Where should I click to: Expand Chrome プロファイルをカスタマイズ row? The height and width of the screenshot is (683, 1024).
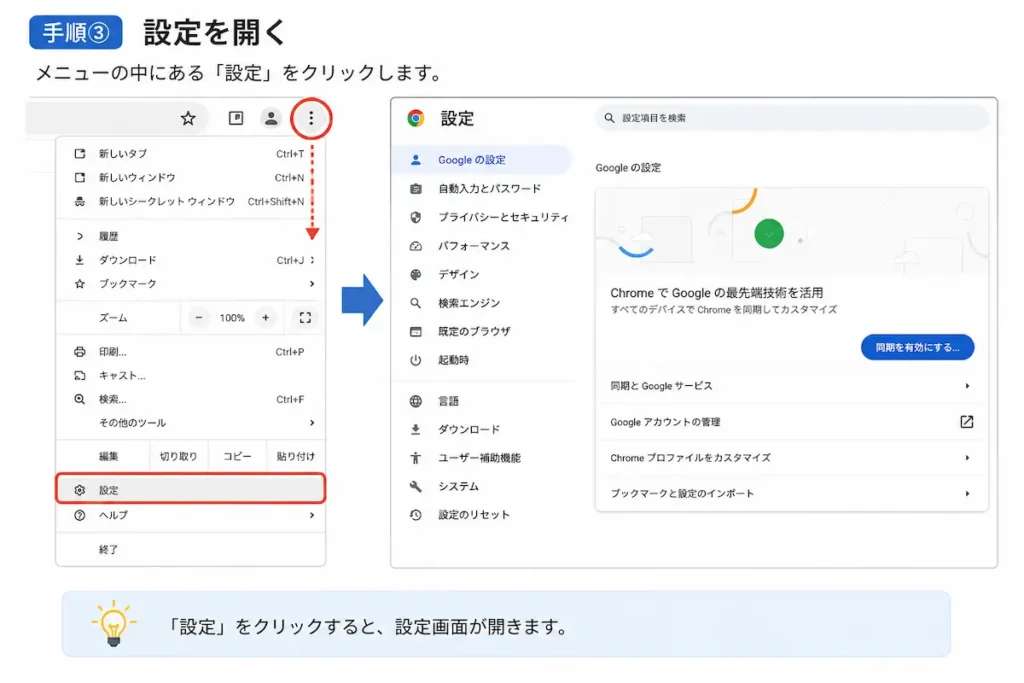pos(792,458)
